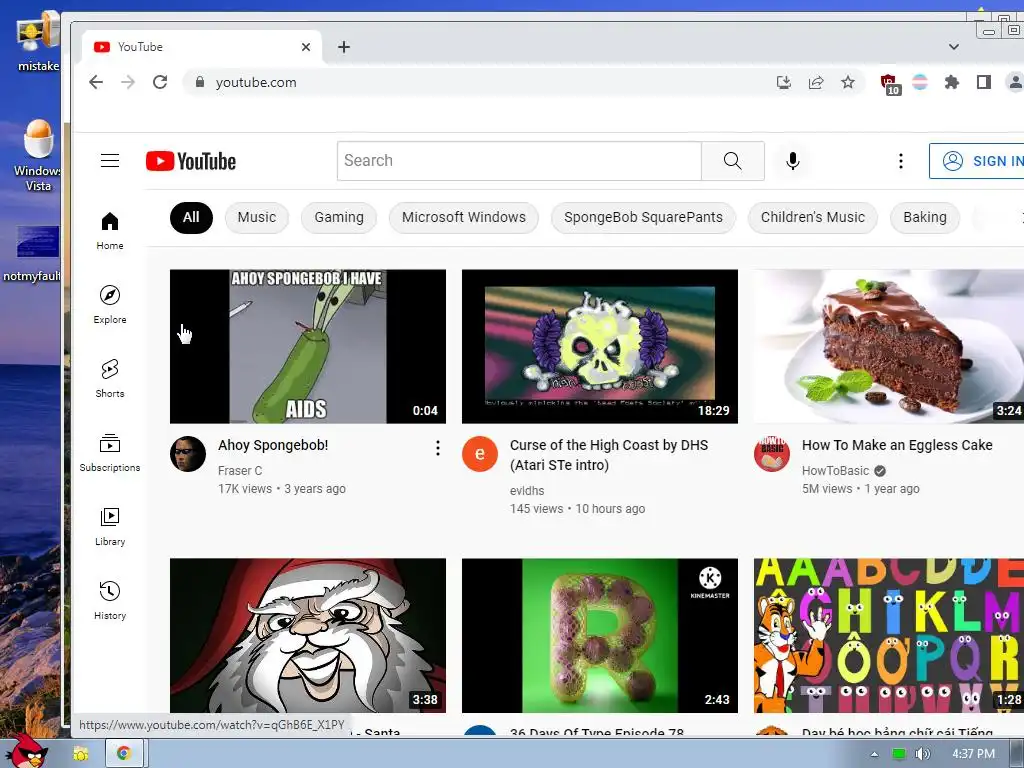Close the YouTube tab

(306, 47)
